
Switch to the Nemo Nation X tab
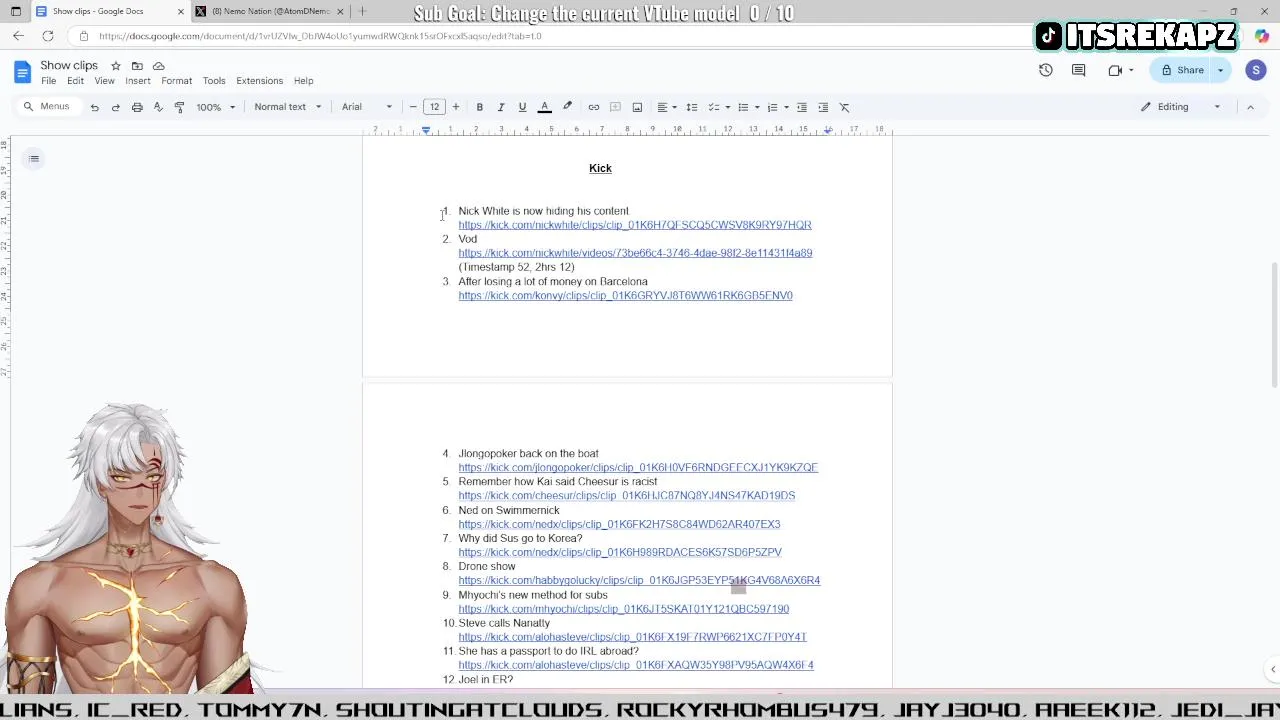pos(270,11)
